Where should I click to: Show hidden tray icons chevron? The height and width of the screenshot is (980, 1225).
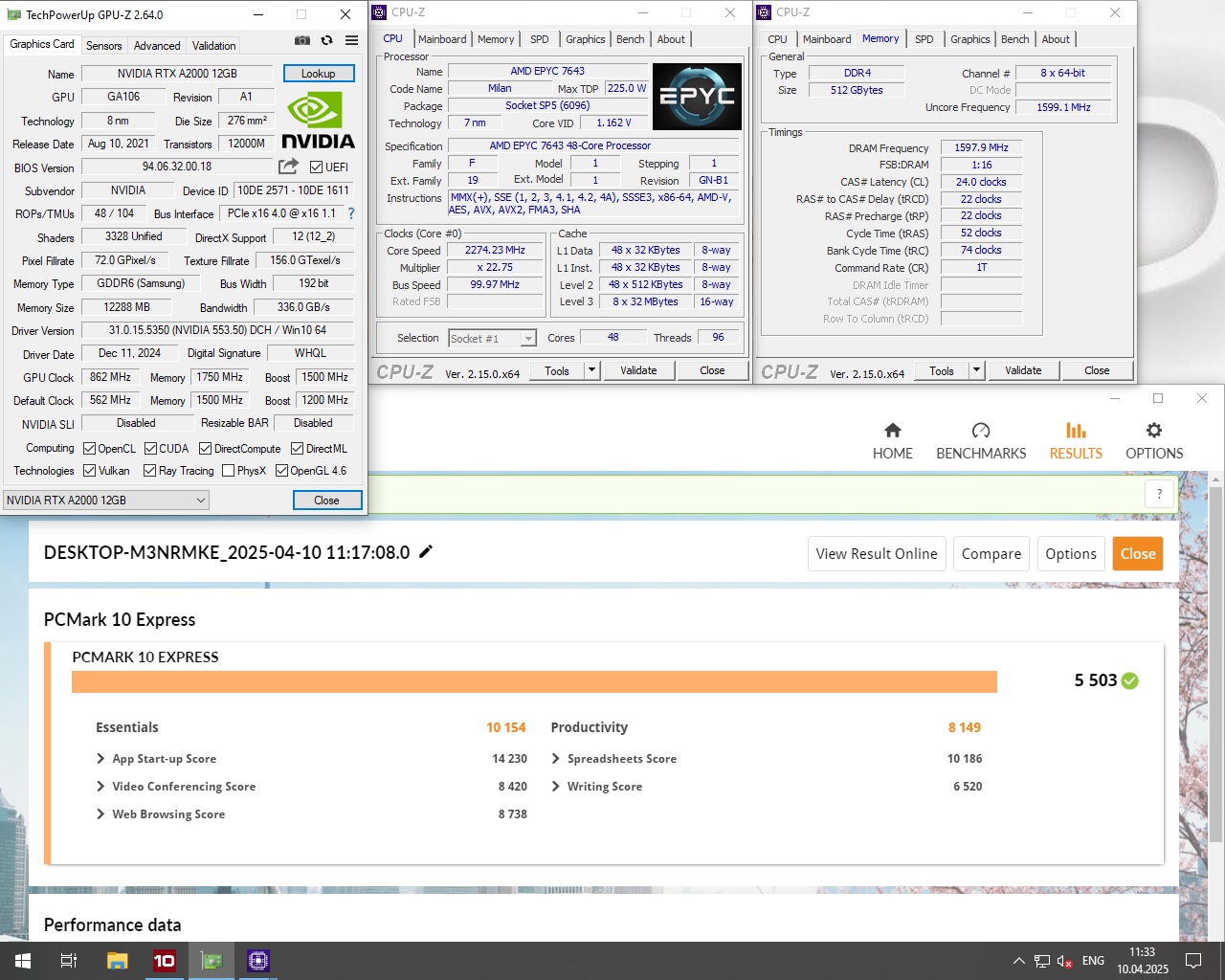pos(1018,961)
